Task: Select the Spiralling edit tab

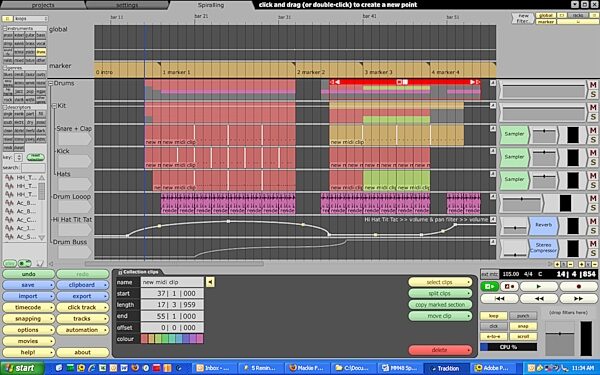Action: point(211,5)
